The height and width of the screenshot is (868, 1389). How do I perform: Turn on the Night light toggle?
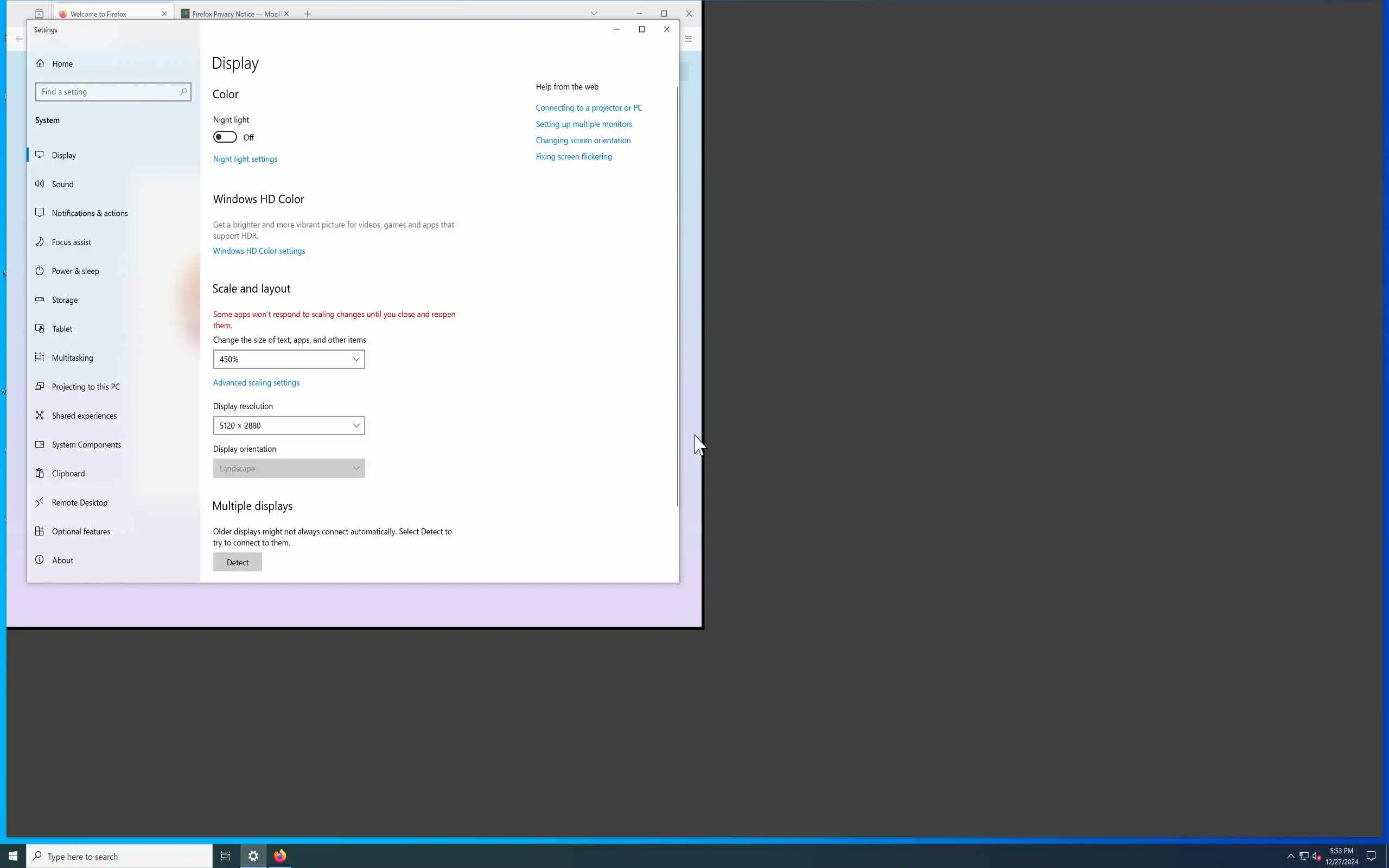coord(225,137)
